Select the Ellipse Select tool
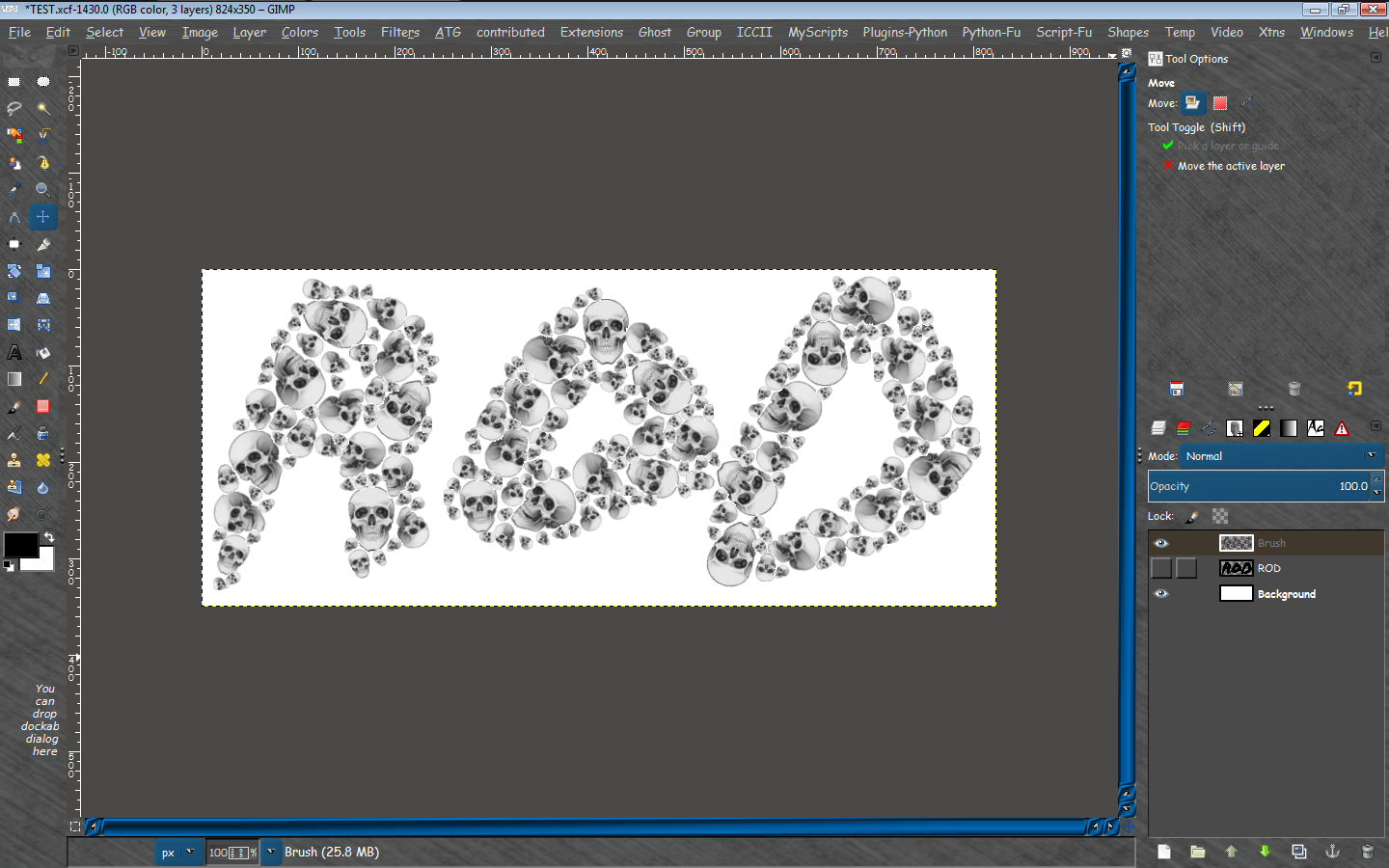Image resolution: width=1389 pixels, height=868 pixels. pyautogui.click(x=43, y=82)
